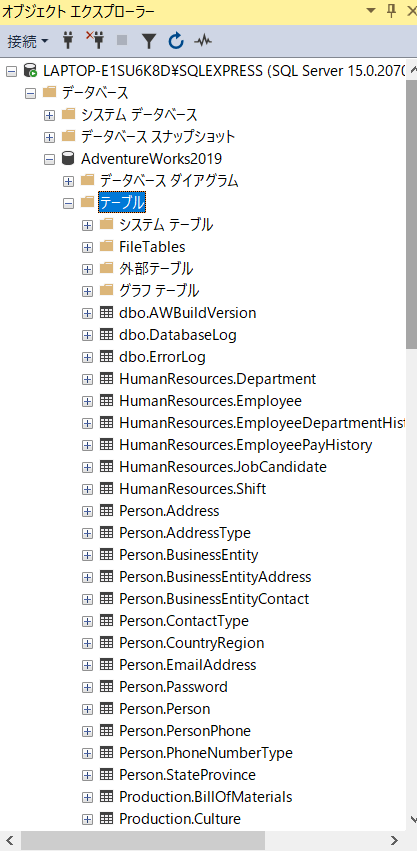The height and width of the screenshot is (852, 417).
Task: Expand the システム テーブル folder
Action: pos(87,225)
